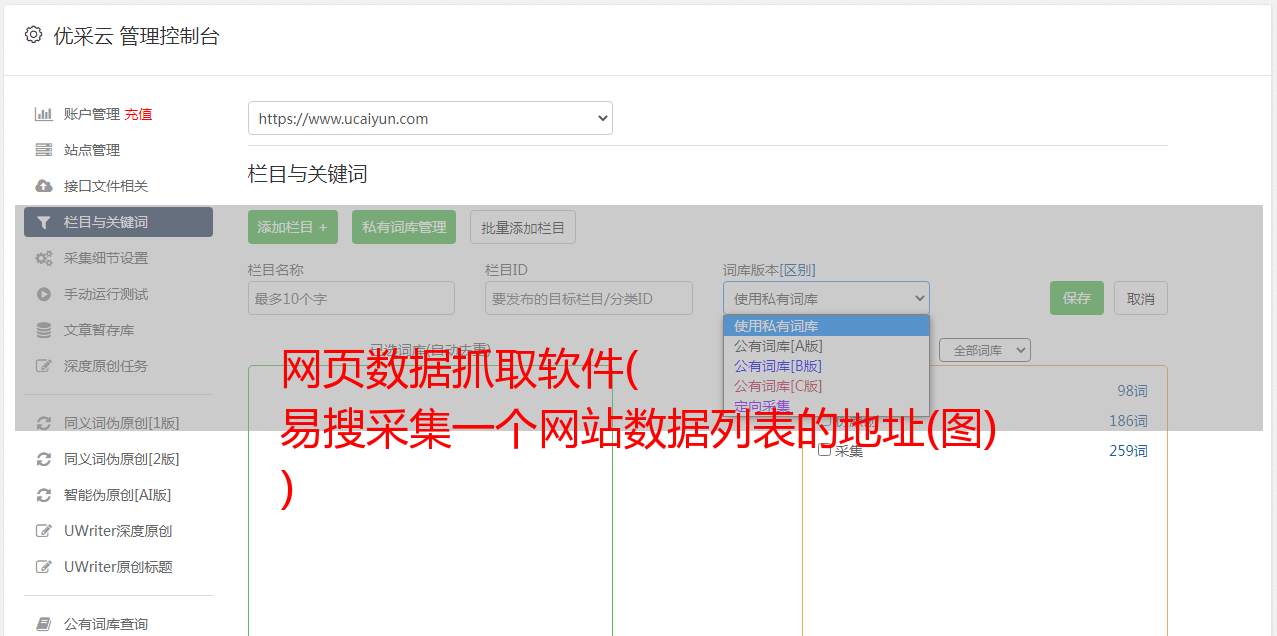The width and height of the screenshot is (1277, 636).
Task: Open UWriter原创标题 sidebar entry
Action: coord(118,567)
